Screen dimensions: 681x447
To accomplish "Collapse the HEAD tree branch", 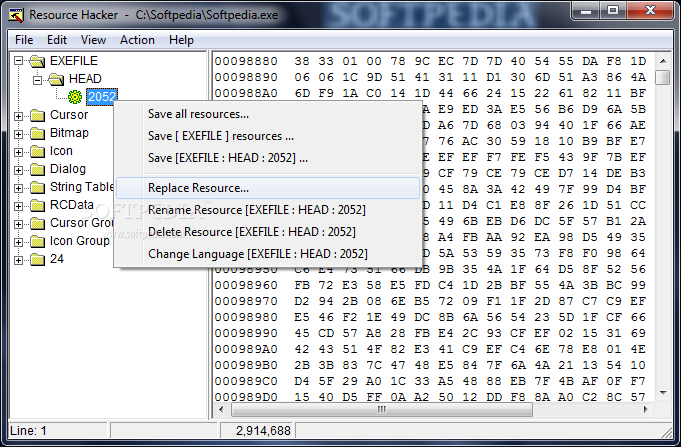I will coord(37,79).
